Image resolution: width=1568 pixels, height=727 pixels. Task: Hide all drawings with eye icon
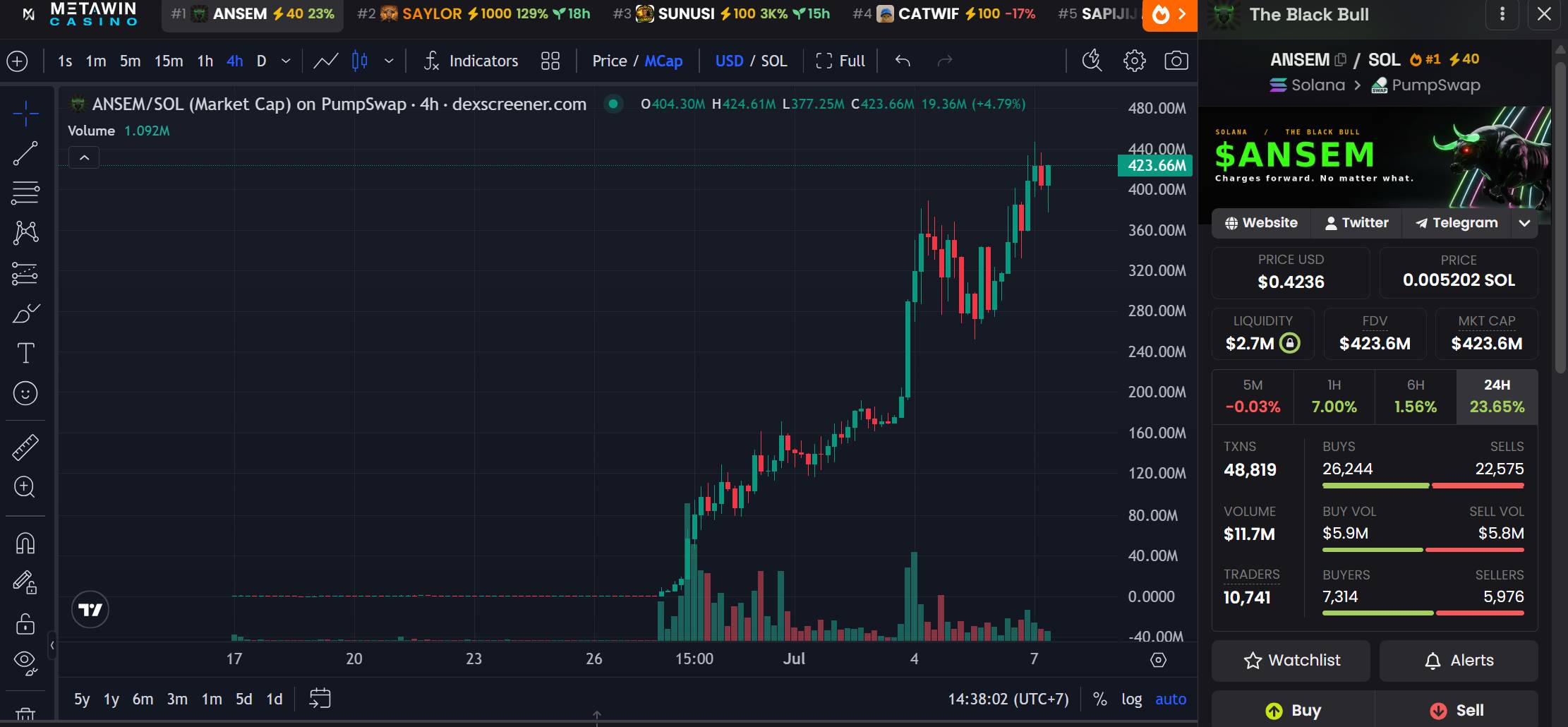(x=25, y=662)
